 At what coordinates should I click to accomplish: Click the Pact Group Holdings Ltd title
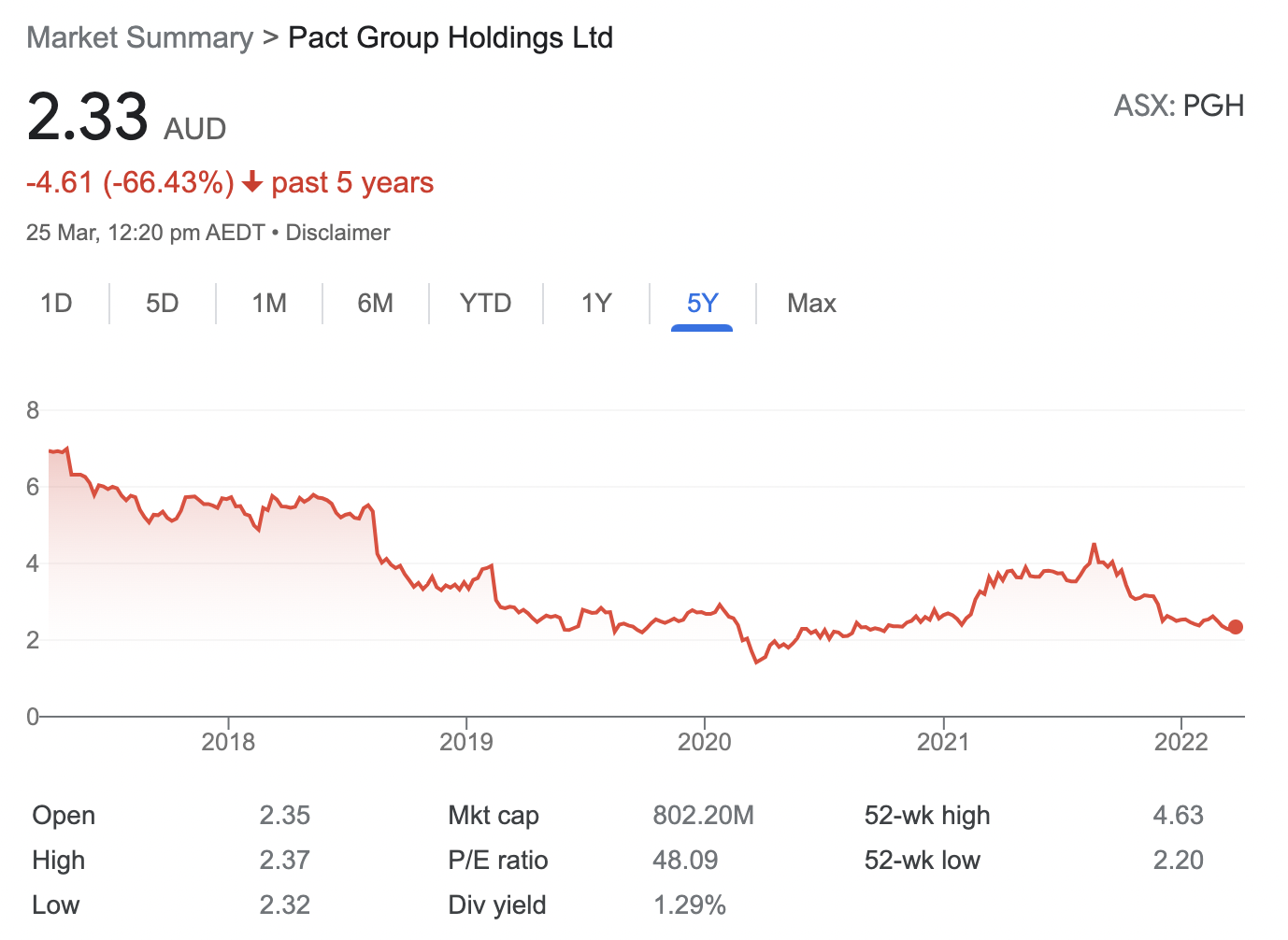click(x=451, y=37)
